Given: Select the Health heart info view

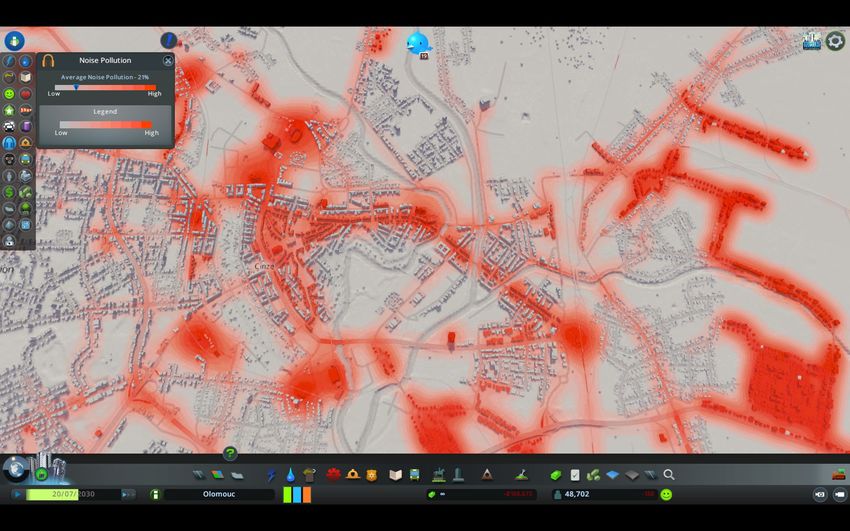Looking at the screenshot, I should [x=25, y=94].
